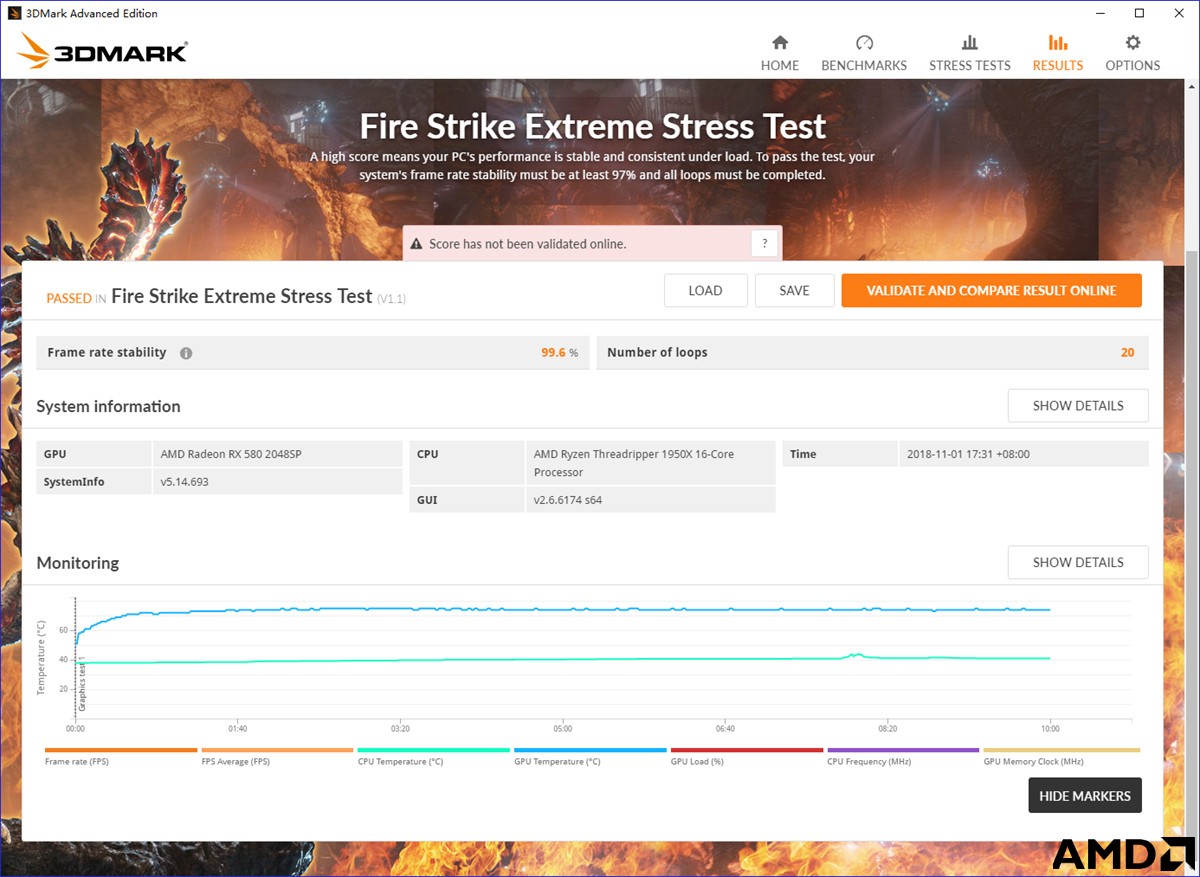Go to HOME tab label
Viewport: 1200px width, 877px height.
(x=780, y=65)
